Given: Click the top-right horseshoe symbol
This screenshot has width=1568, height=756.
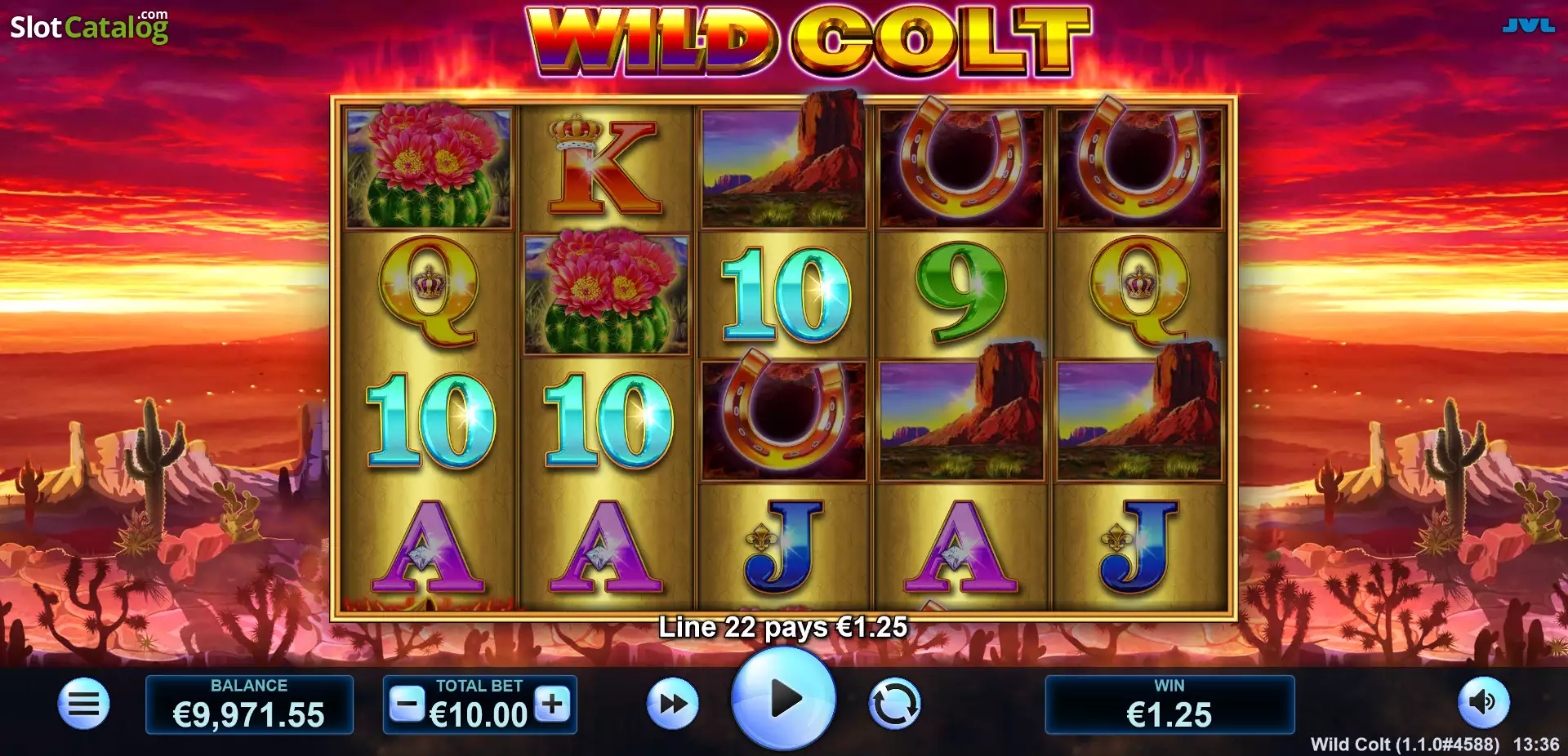Looking at the screenshot, I should (1140, 163).
